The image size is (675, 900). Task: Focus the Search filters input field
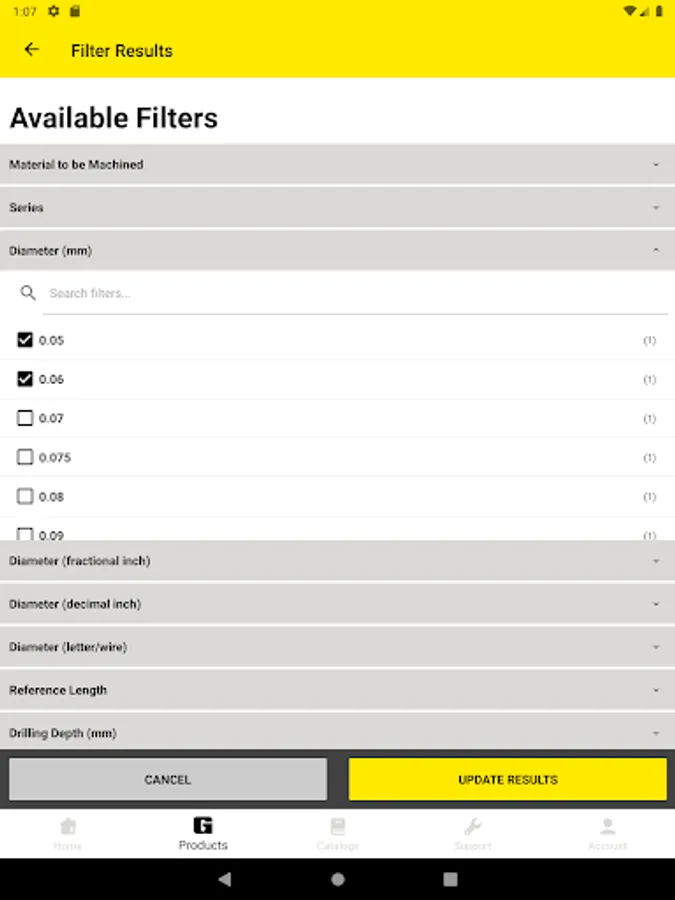(x=355, y=293)
